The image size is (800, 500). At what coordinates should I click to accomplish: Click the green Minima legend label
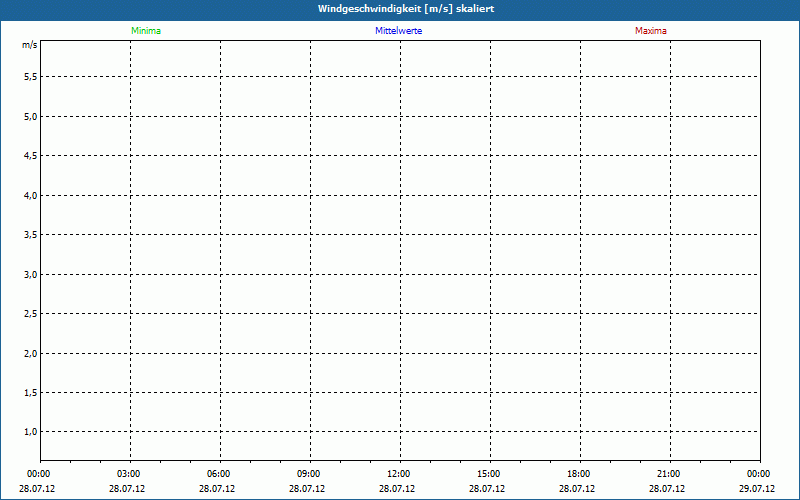146,31
